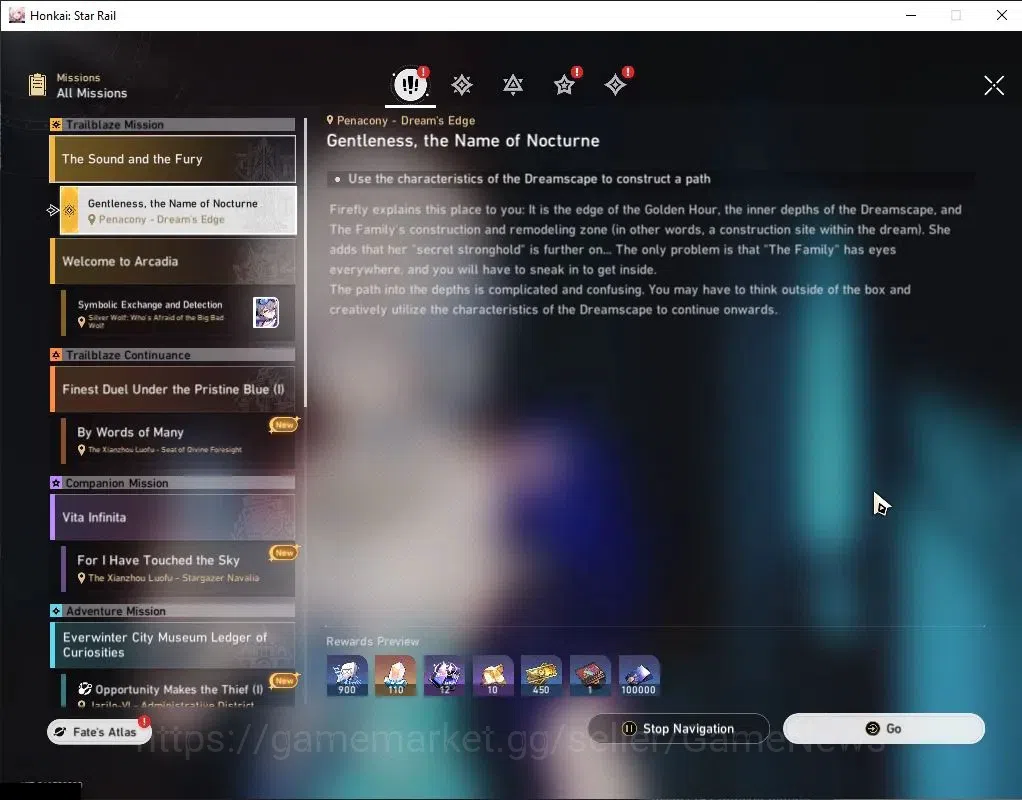
Task: Select the By Words of Many mission
Action: coord(178,439)
